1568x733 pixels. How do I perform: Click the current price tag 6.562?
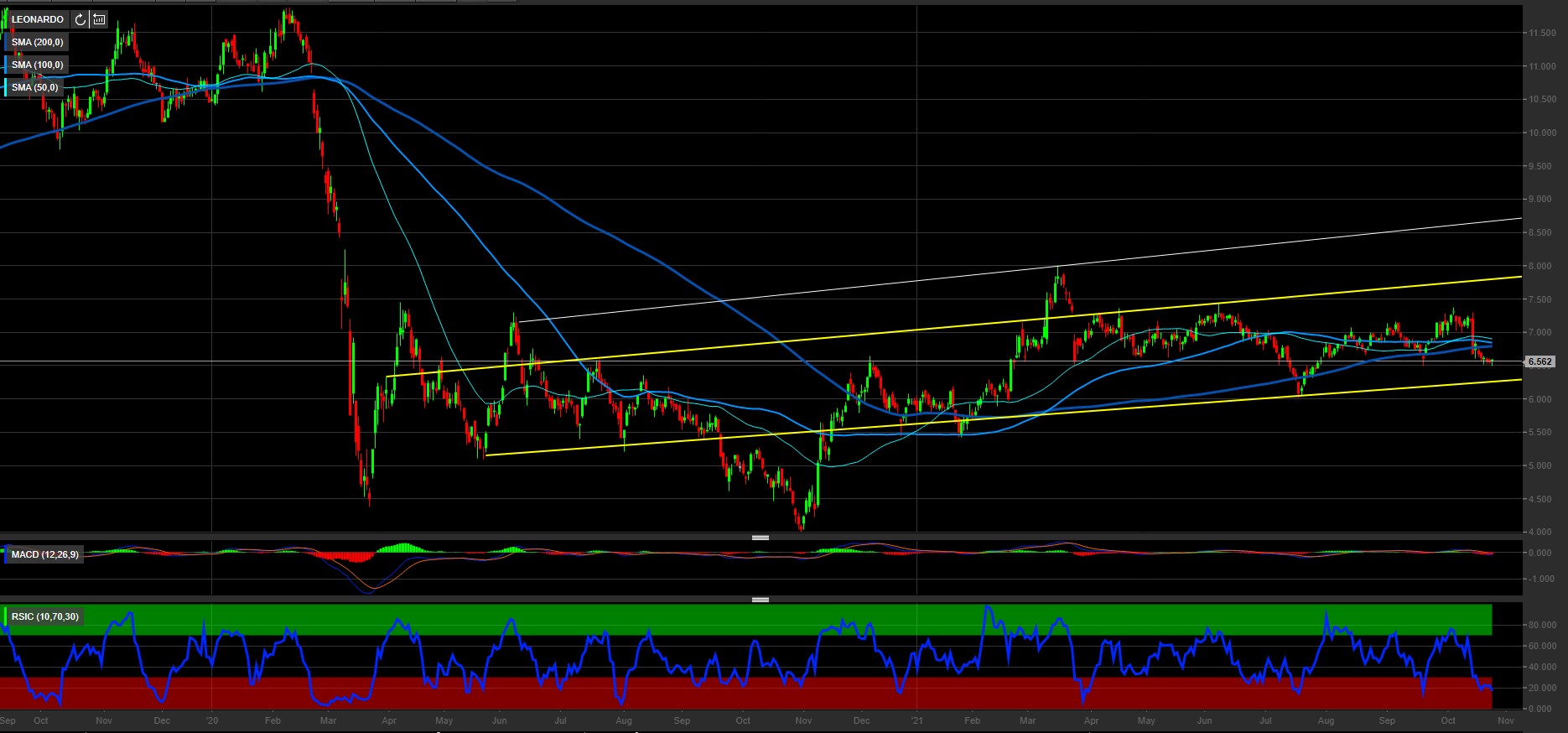[1539, 361]
